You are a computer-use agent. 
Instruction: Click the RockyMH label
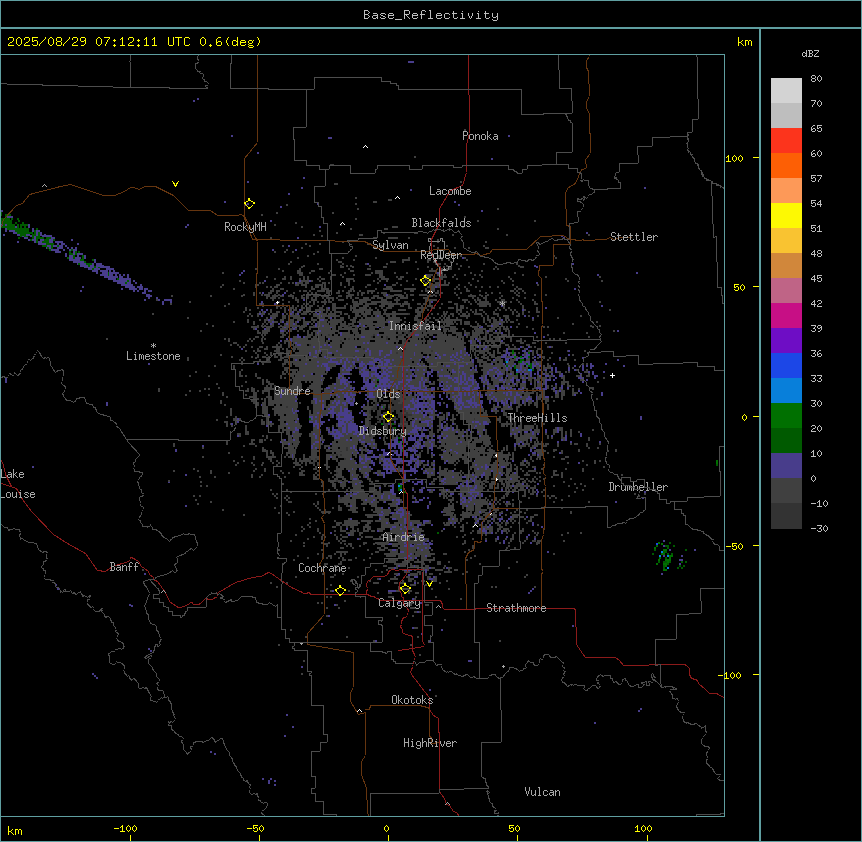(x=245, y=227)
